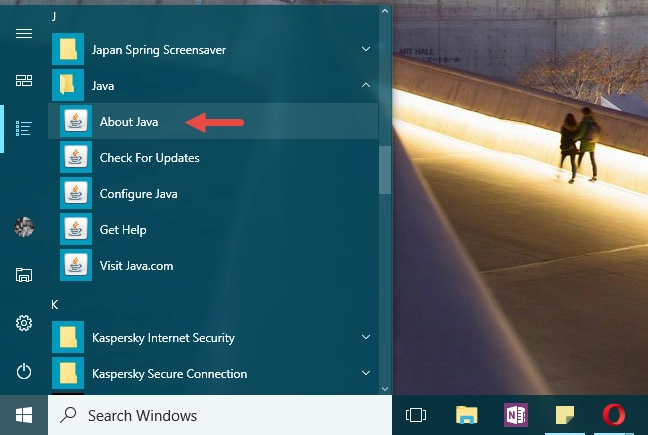Screen dimensions: 648x435
Task: Click the J letter section header
Action: (x=54, y=17)
